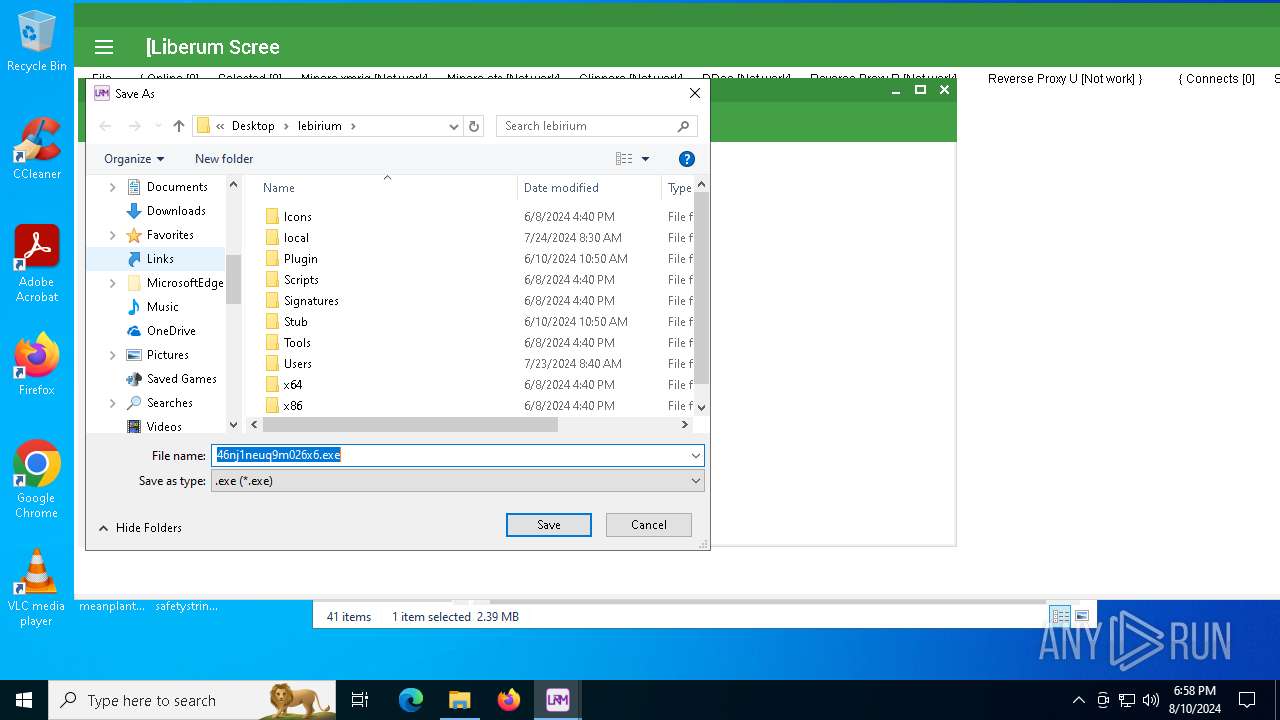The height and width of the screenshot is (720, 1280).
Task: Refresh the lebirium folder view
Action: click(474, 126)
